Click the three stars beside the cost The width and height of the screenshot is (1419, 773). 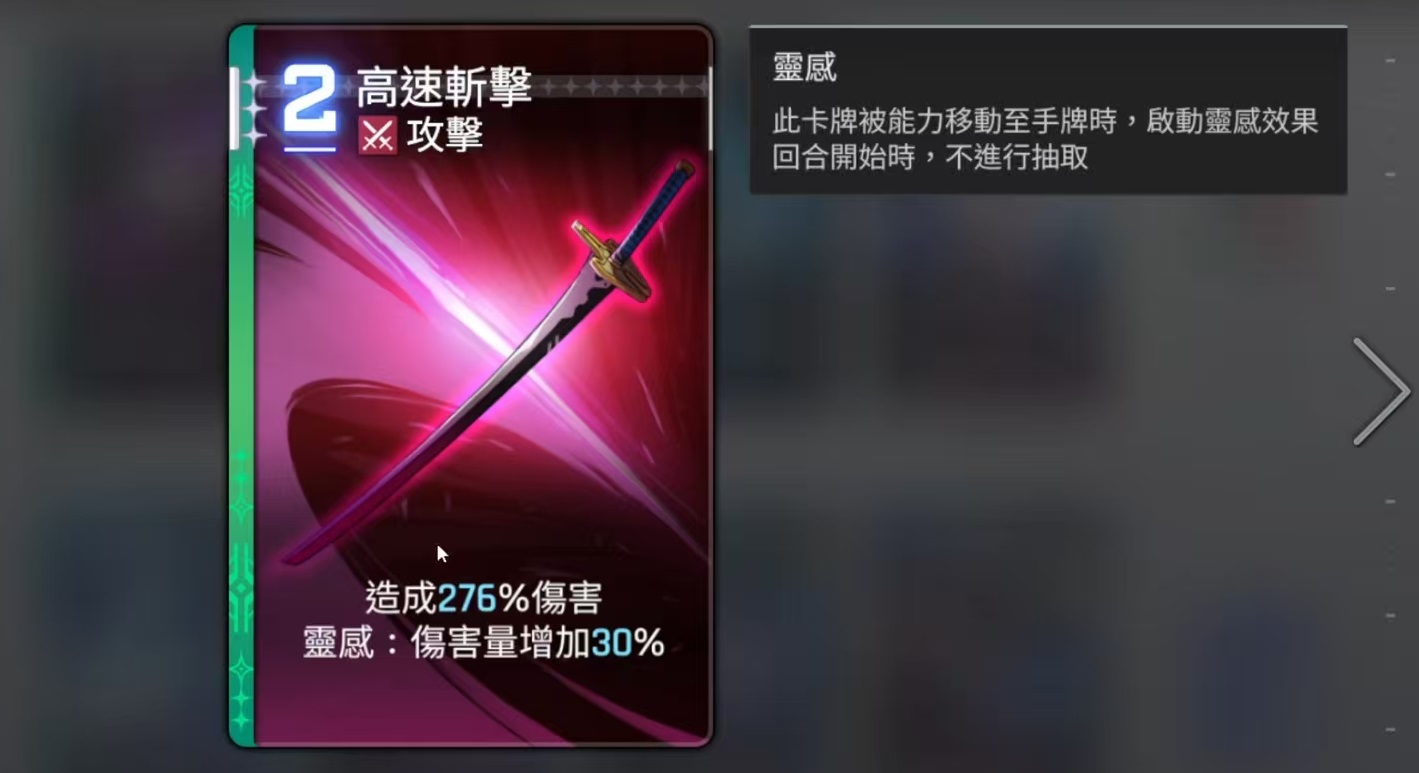(x=256, y=108)
